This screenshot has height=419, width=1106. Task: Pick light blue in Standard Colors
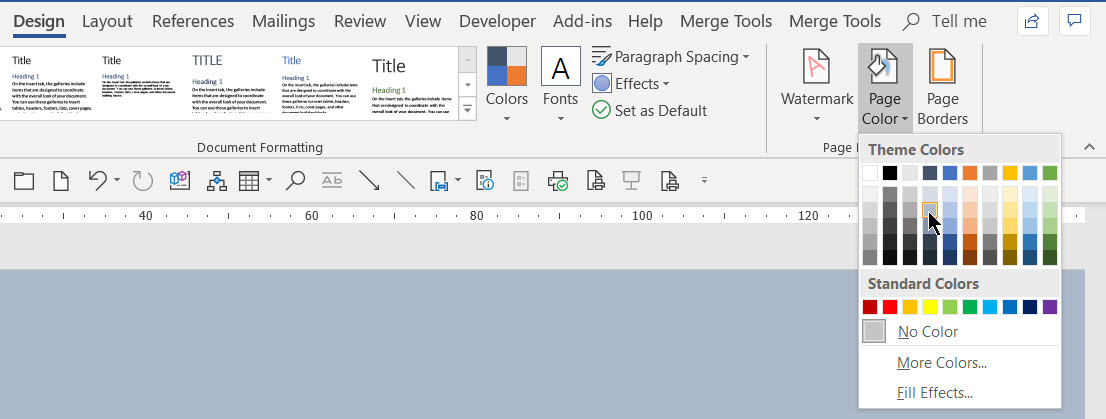click(x=990, y=307)
